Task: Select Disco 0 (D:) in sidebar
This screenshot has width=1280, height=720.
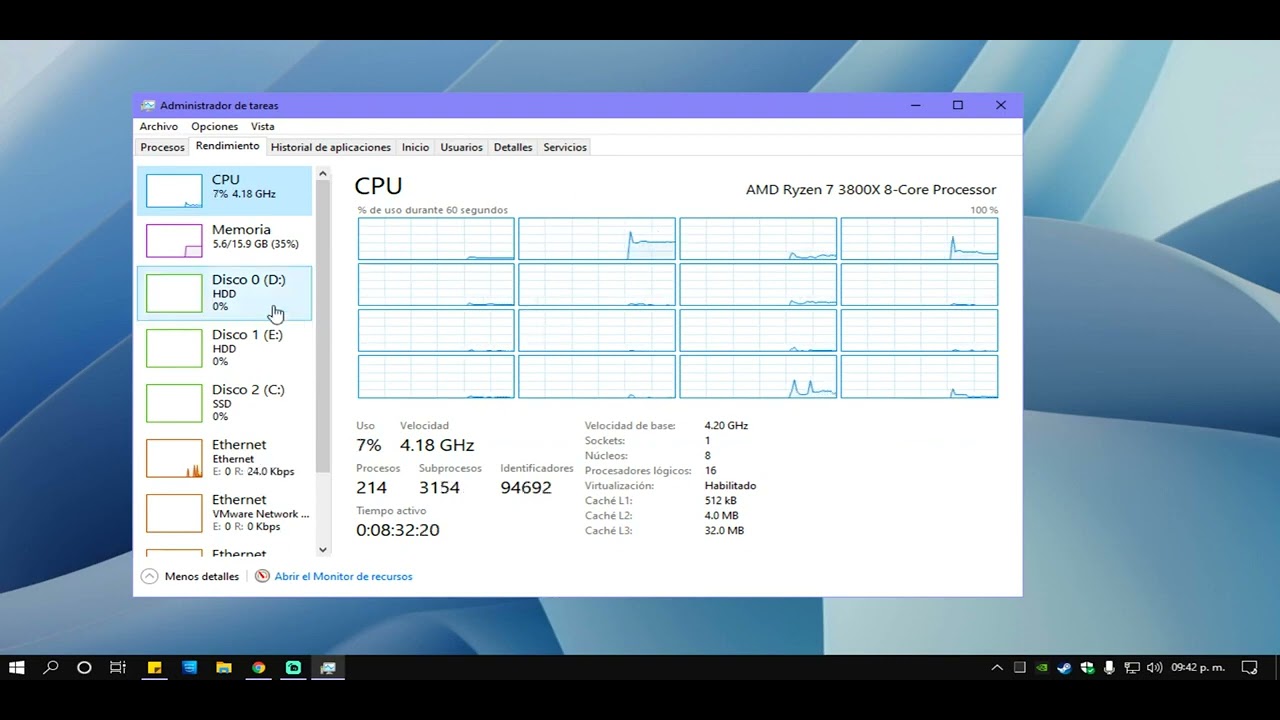Action: pos(224,293)
